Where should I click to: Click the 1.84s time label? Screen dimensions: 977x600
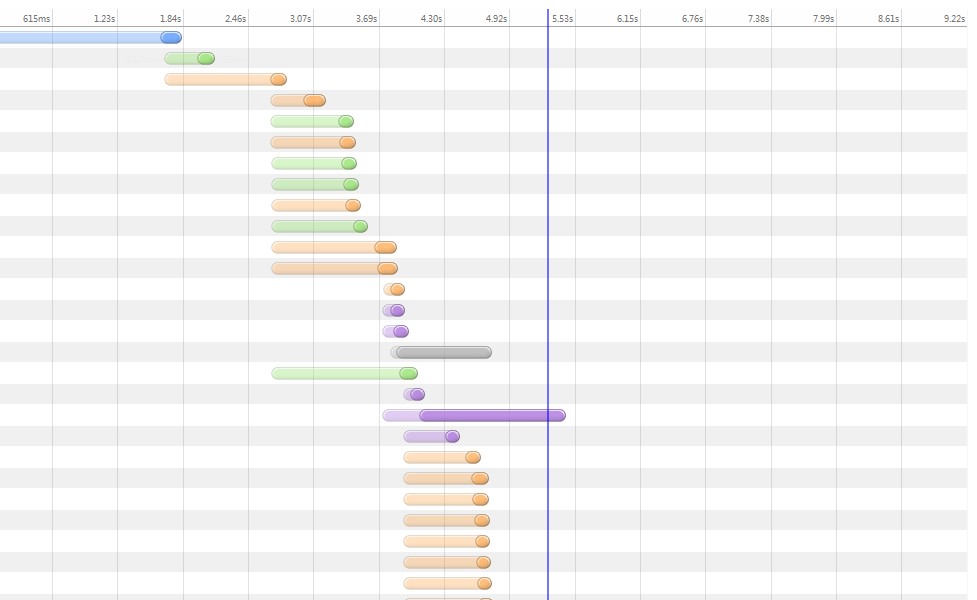(170, 19)
